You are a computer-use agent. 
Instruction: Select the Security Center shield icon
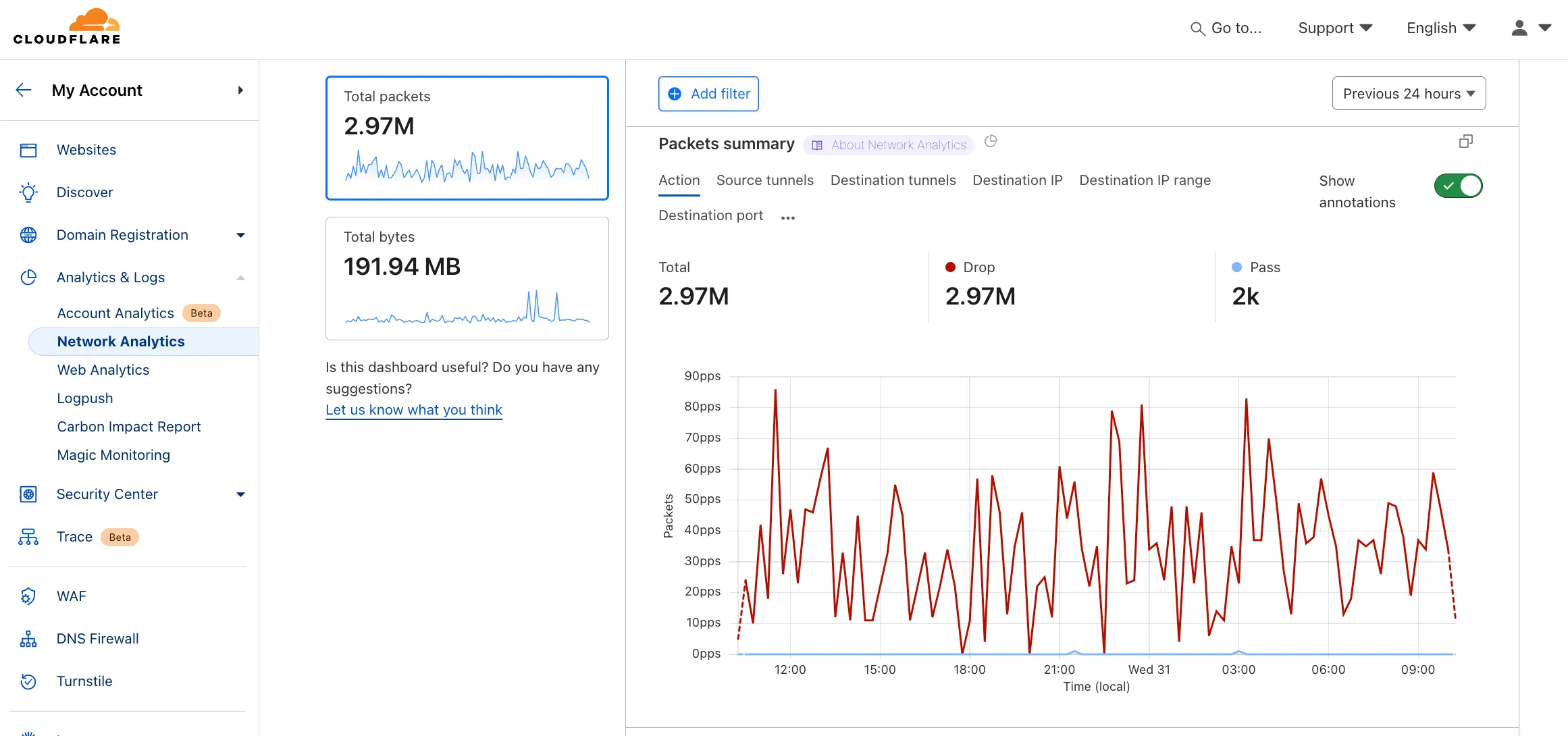pos(28,494)
